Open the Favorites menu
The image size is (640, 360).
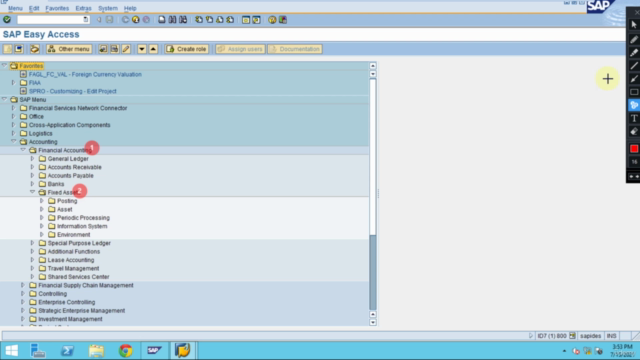click(x=57, y=8)
